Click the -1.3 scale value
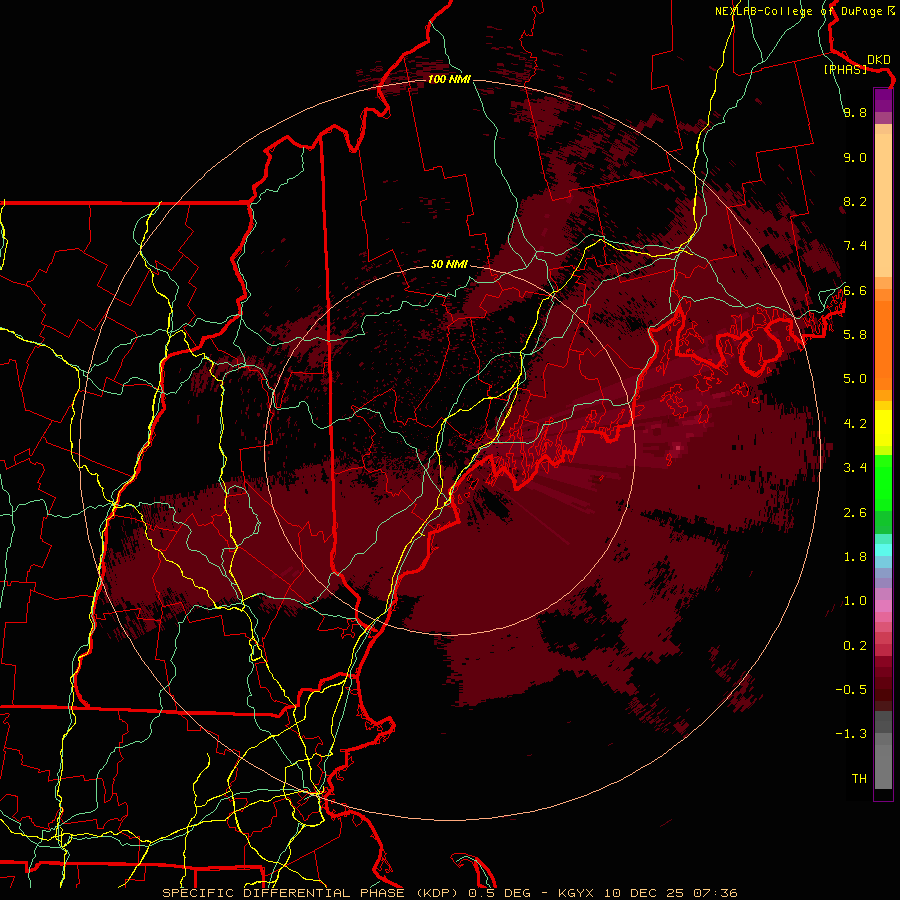The height and width of the screenshot is (900, 900). pos(851,734)
